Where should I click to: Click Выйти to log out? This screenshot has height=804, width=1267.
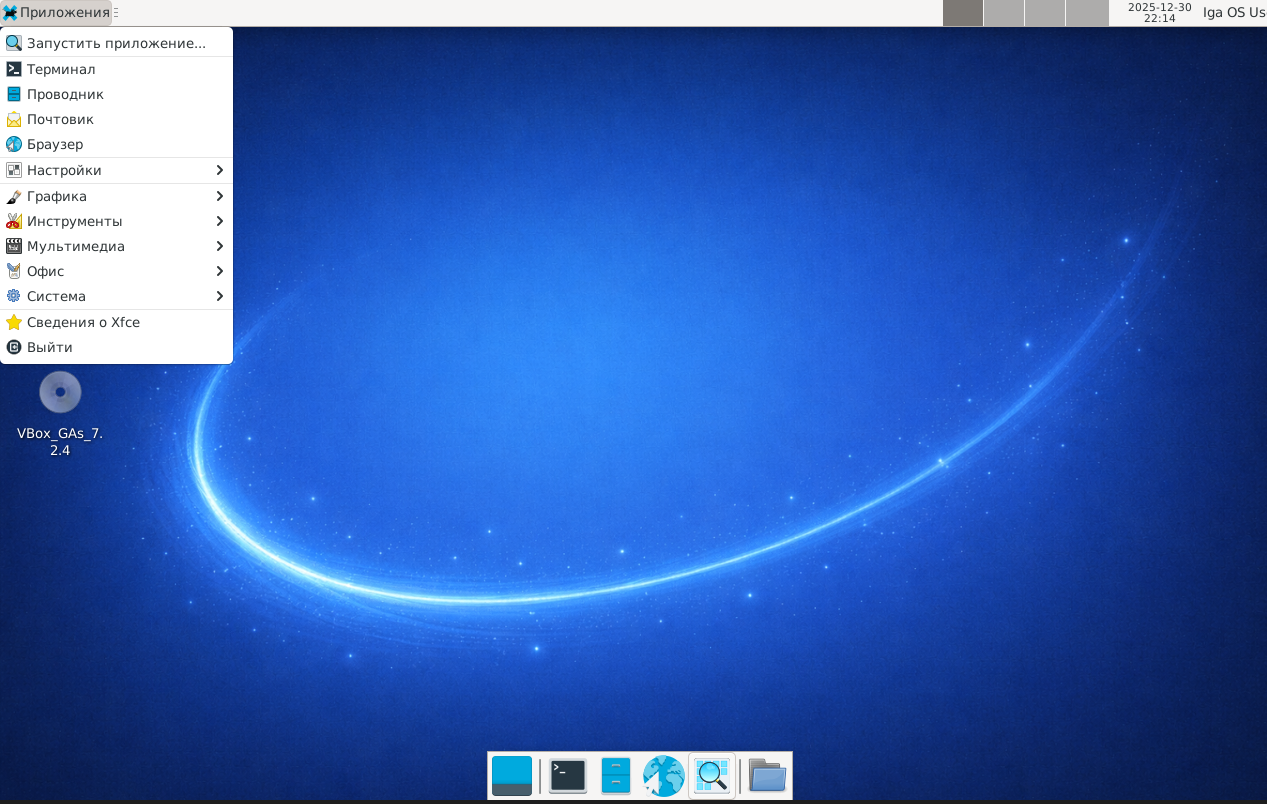coord(49,347)
